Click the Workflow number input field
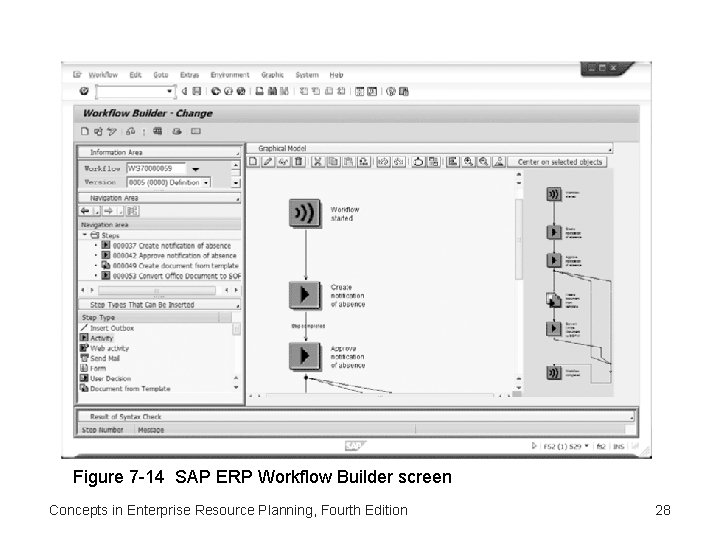This screenshot has width=720, height=540. [156, 169]
